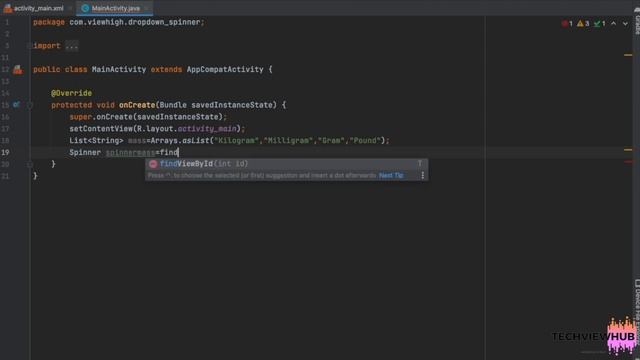Image resolution: width=640 pixels, height=360 pixels.
Task: Click the "Kilogram" string literal
Action: [x=237, y=140]
